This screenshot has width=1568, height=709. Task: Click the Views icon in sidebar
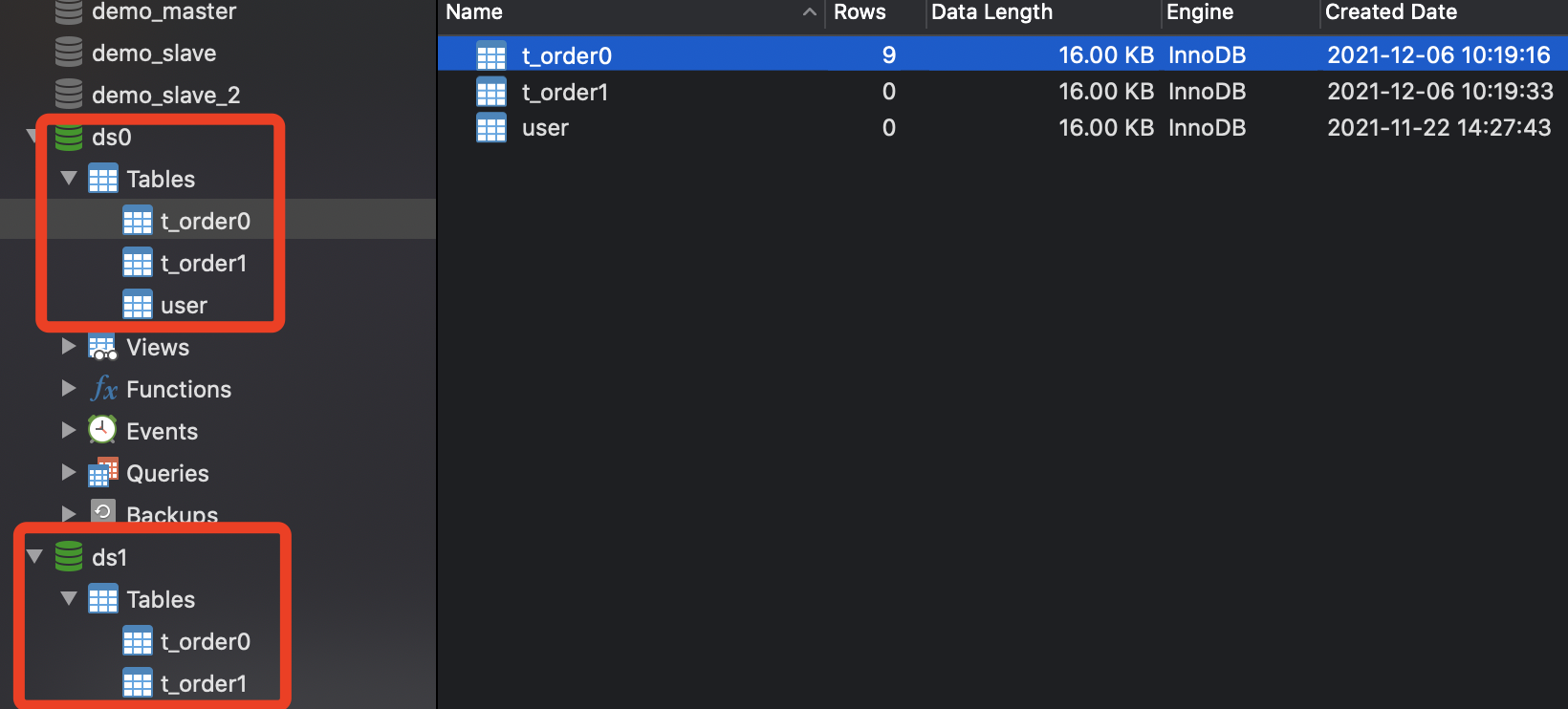[102, 347]
